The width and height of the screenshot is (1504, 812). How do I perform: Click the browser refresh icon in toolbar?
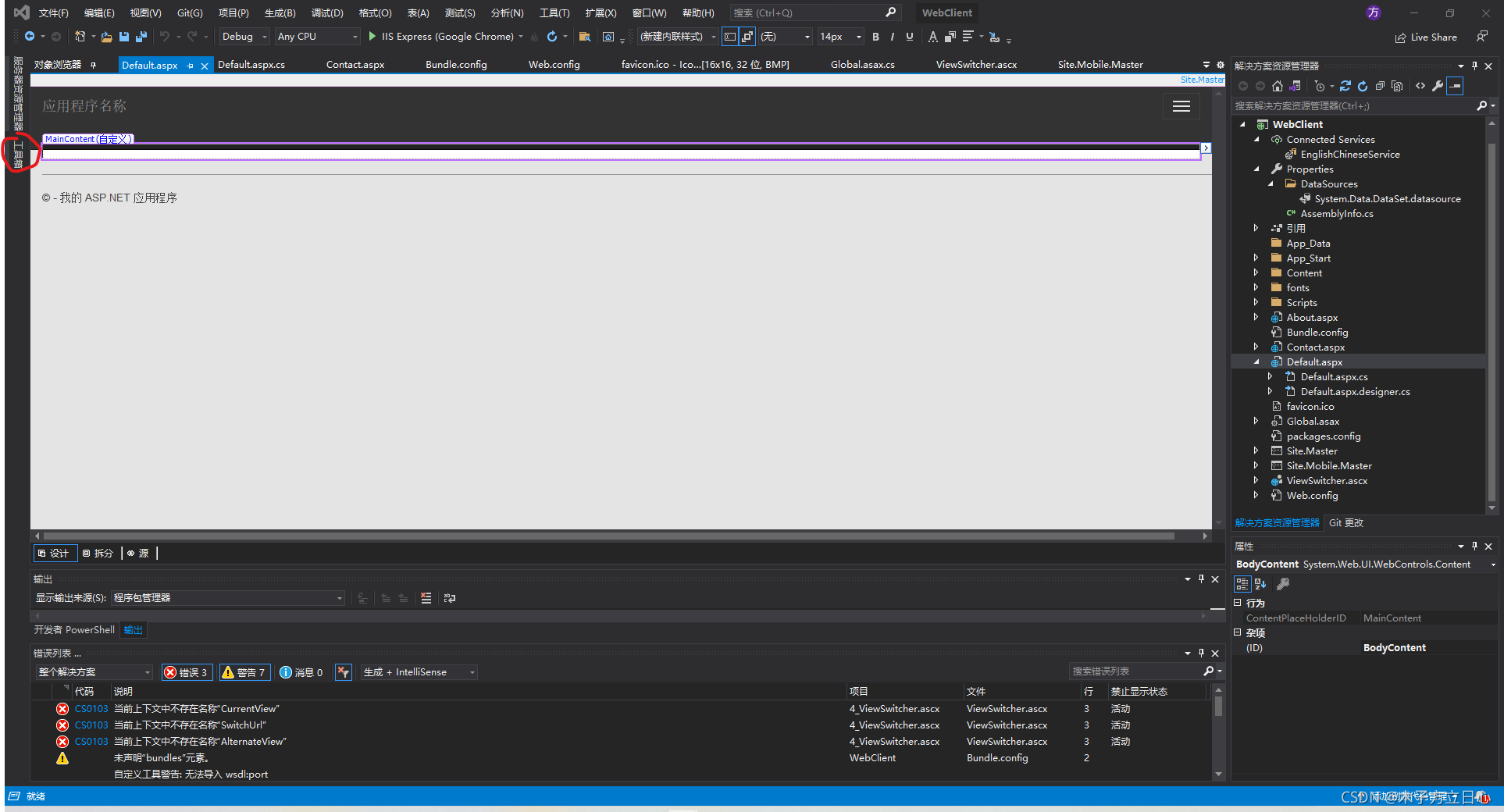(552, 37)
